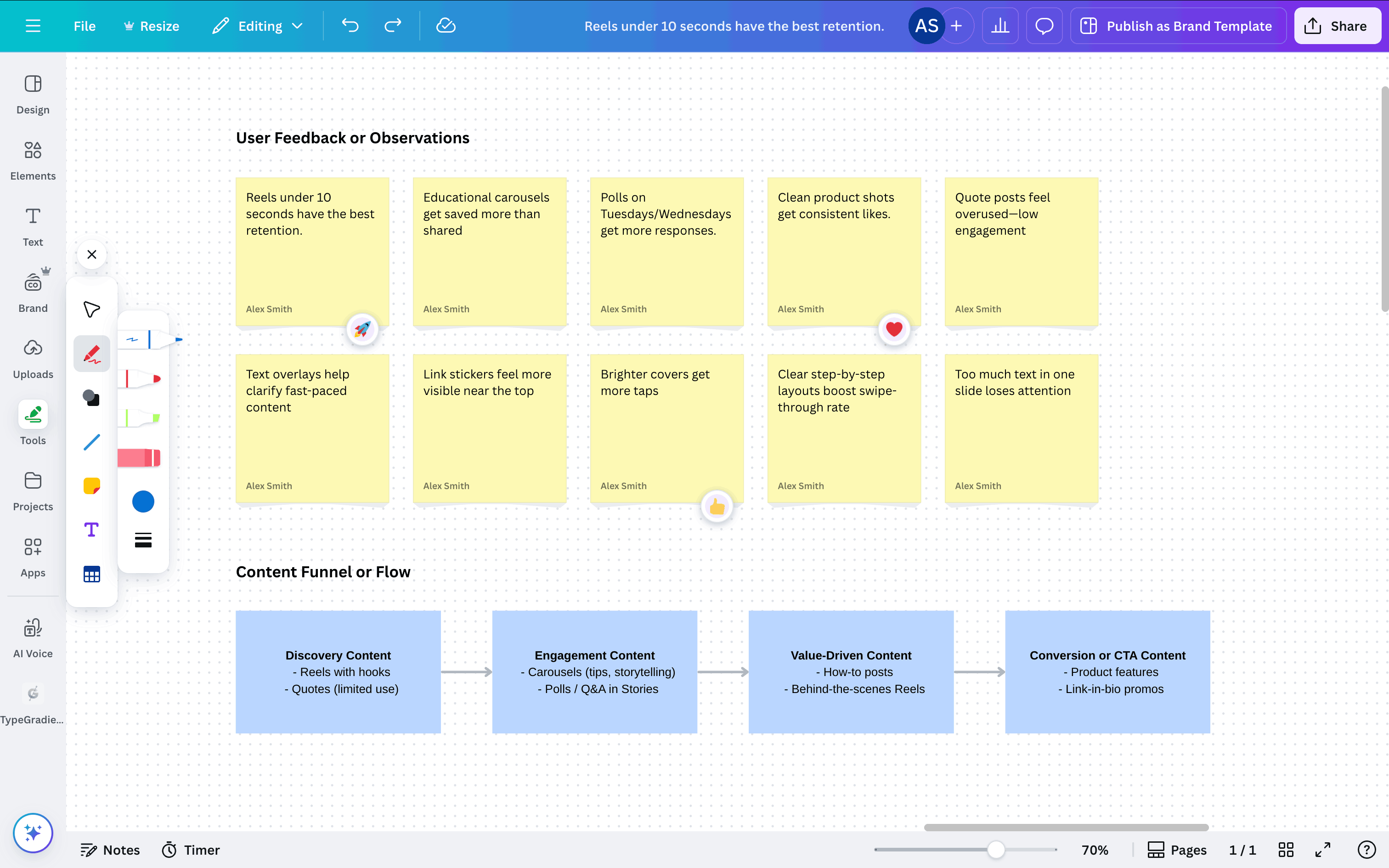Choose the line drawing tool
The height and width of the screenshot is (868, 1389).
[x=92, y=442]
